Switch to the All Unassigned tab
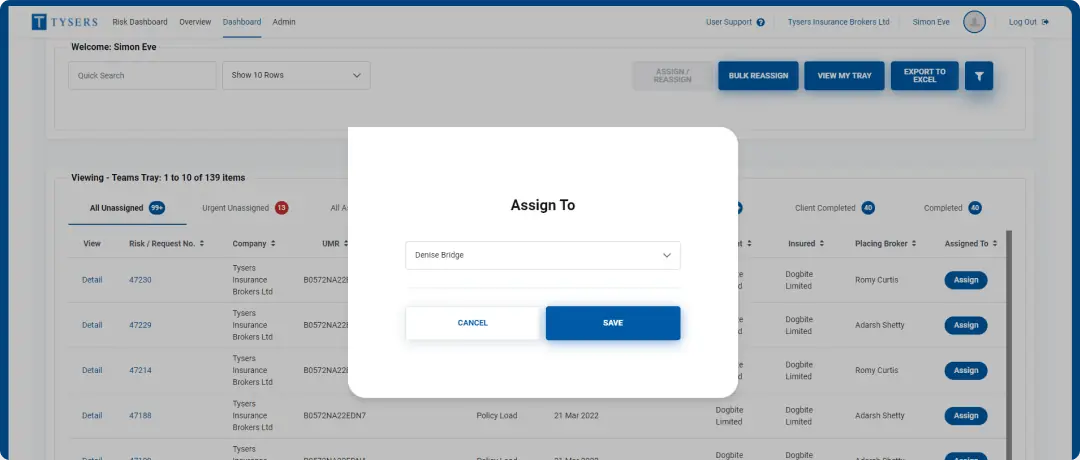 (127, 208)
